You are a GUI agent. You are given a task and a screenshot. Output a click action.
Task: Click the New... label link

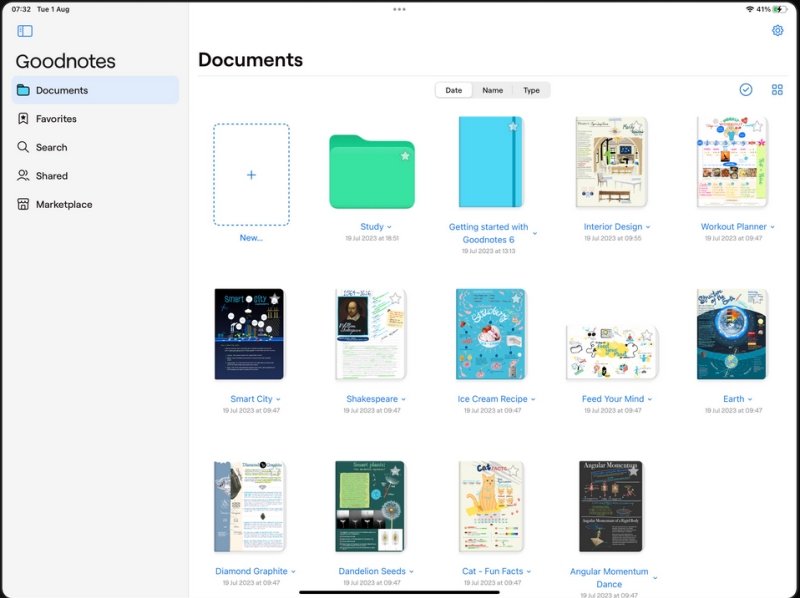tap(251, 238)
